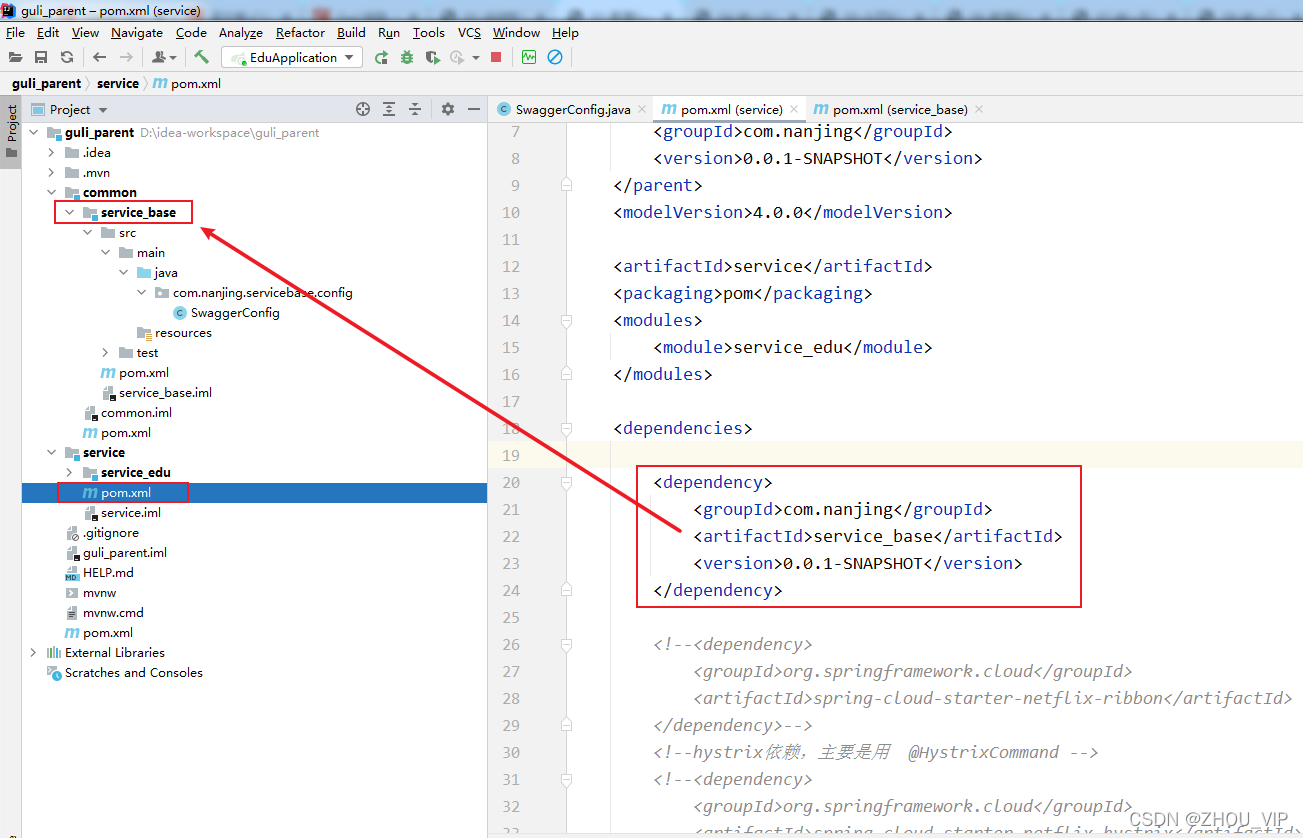The height and width of the screenshot is (838, 1303).
Task: Open the File menu
Action: coord(15,32)
